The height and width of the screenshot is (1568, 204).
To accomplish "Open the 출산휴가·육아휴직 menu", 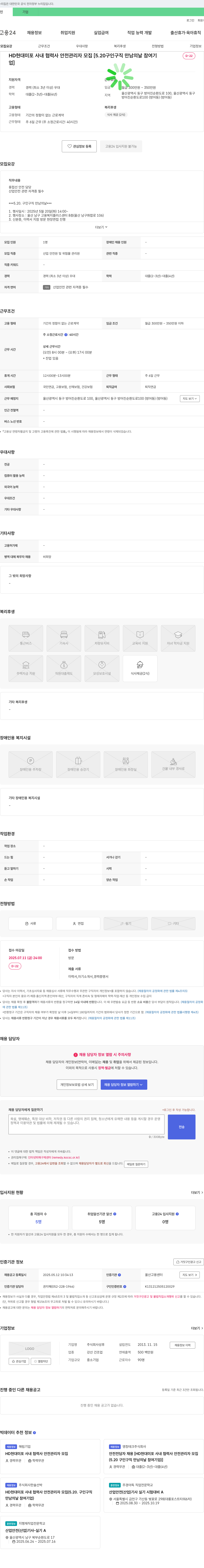I will [186, 33].
